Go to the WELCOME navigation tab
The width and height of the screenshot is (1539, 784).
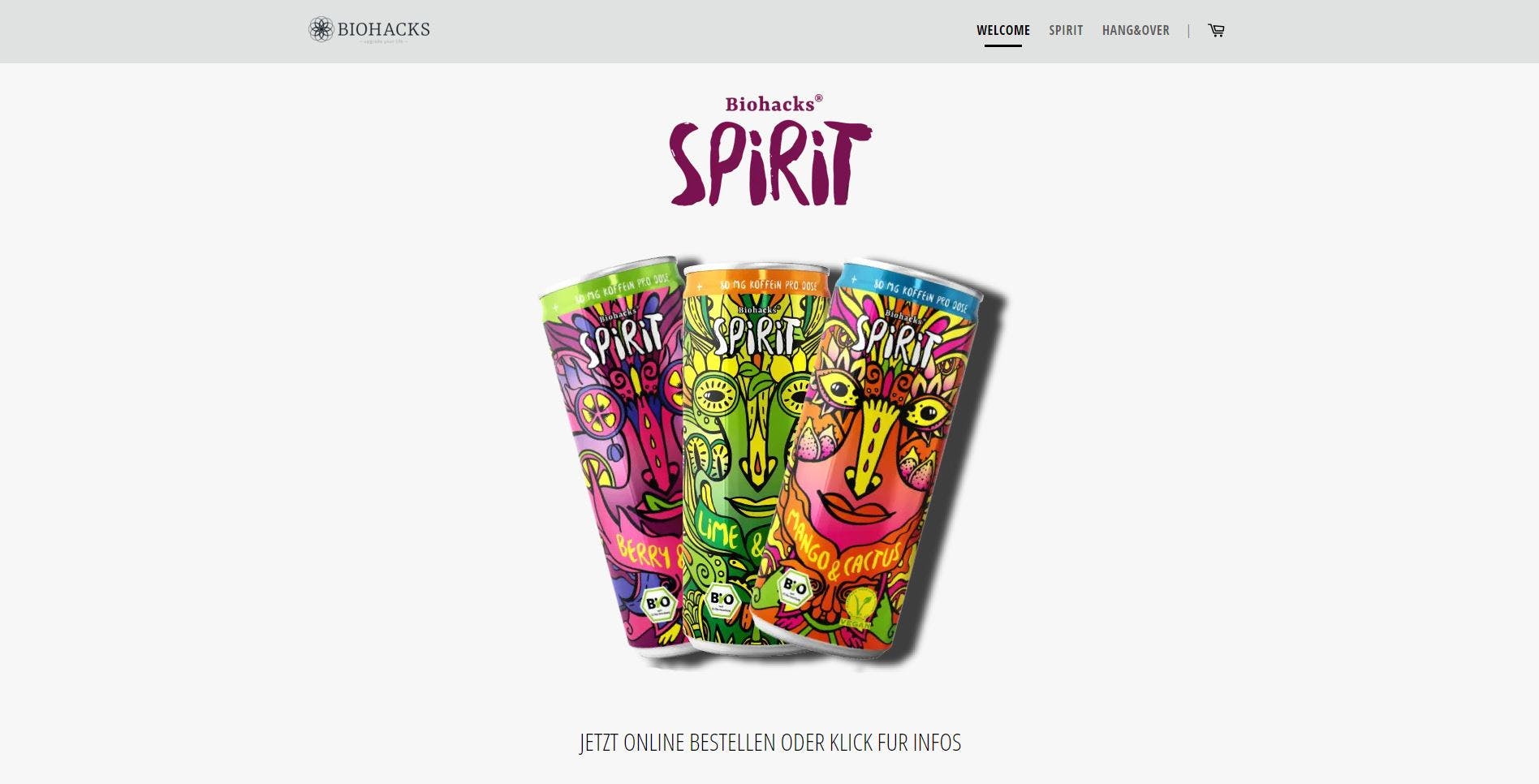tap(1003, 30)
